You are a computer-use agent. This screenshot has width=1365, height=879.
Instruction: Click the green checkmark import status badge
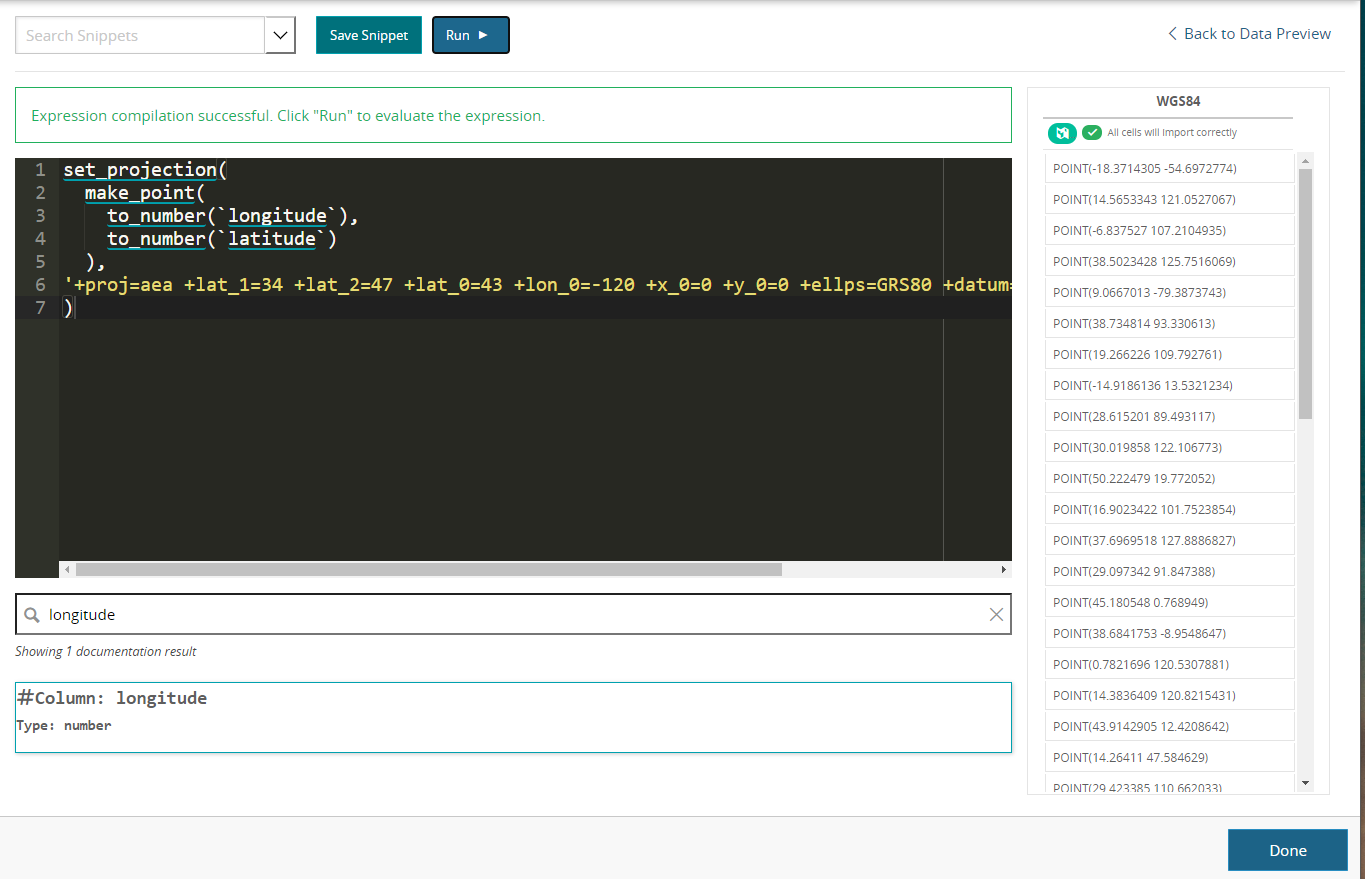[x=1092, y=132]
